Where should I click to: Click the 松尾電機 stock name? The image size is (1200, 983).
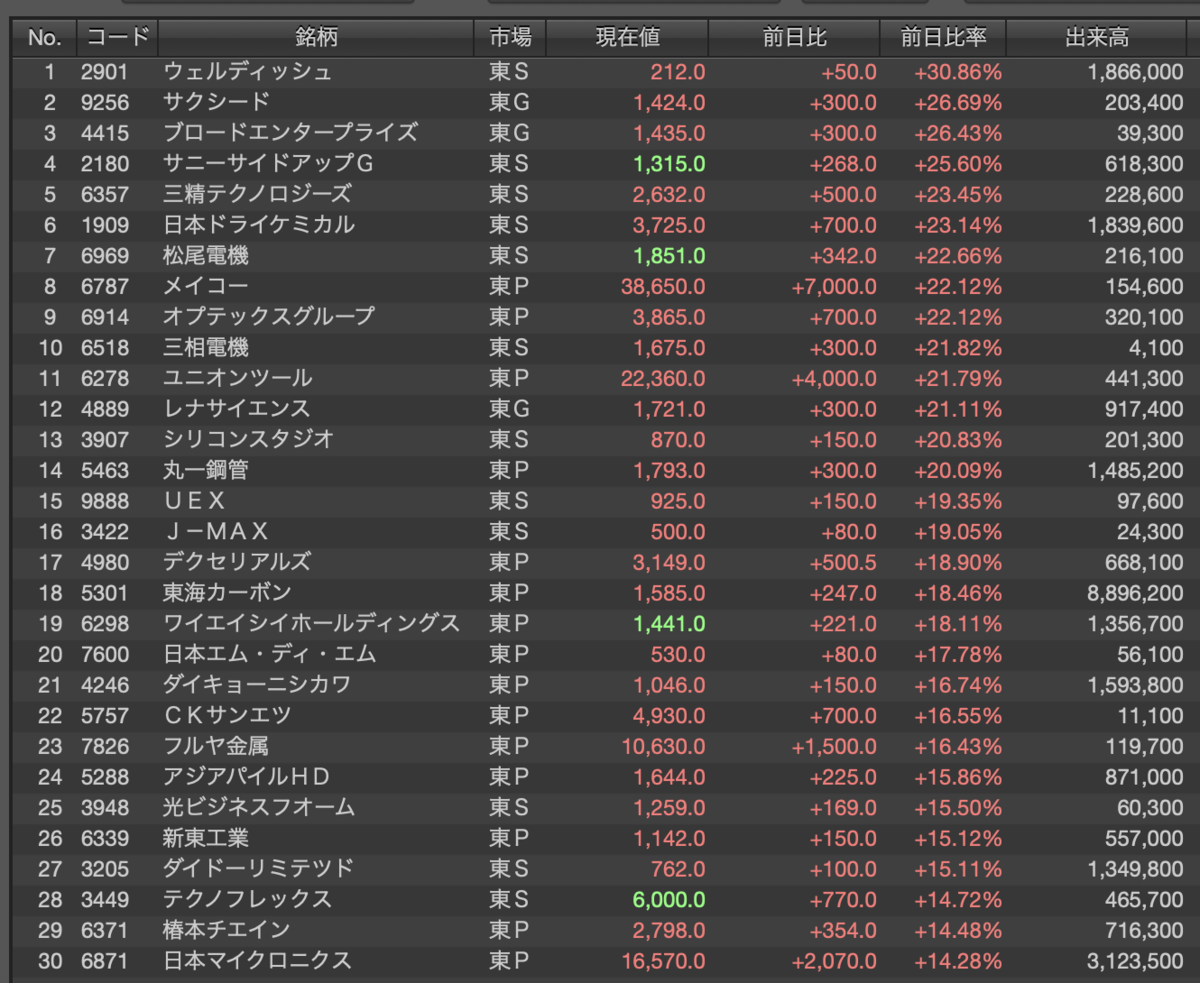[206, 255]
